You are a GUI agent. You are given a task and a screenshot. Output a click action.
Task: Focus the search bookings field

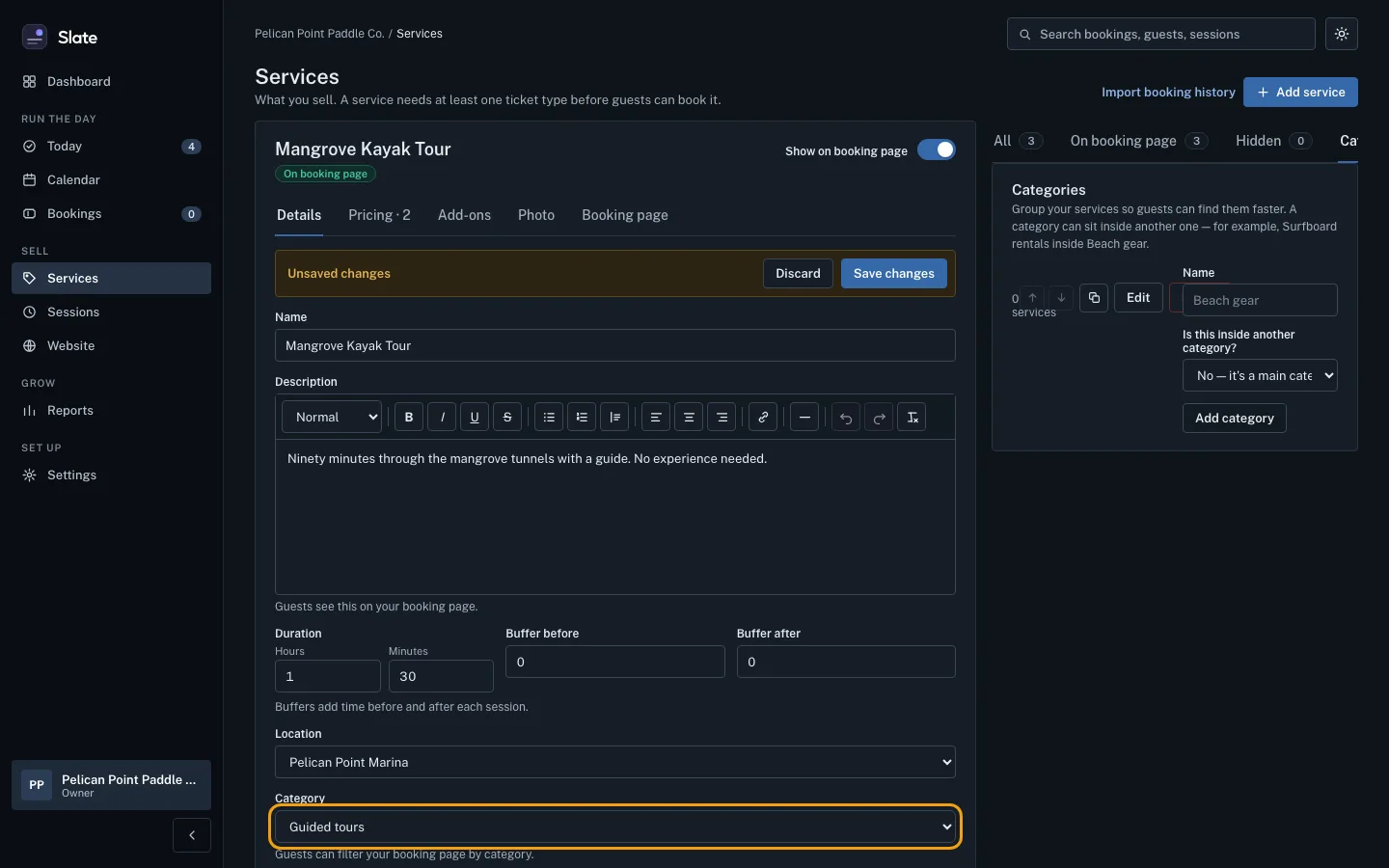click(1161, 34)
